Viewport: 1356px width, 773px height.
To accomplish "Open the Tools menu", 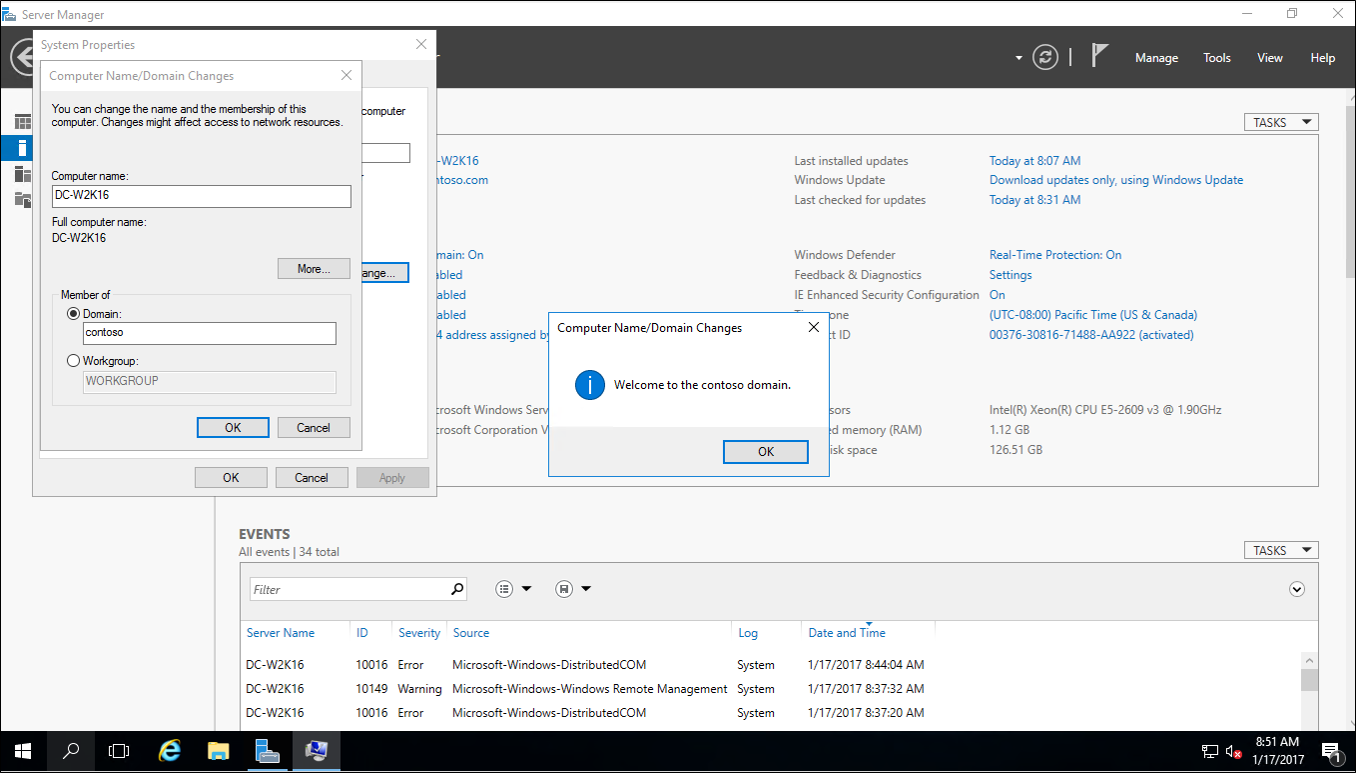I will coord(1217,58).
